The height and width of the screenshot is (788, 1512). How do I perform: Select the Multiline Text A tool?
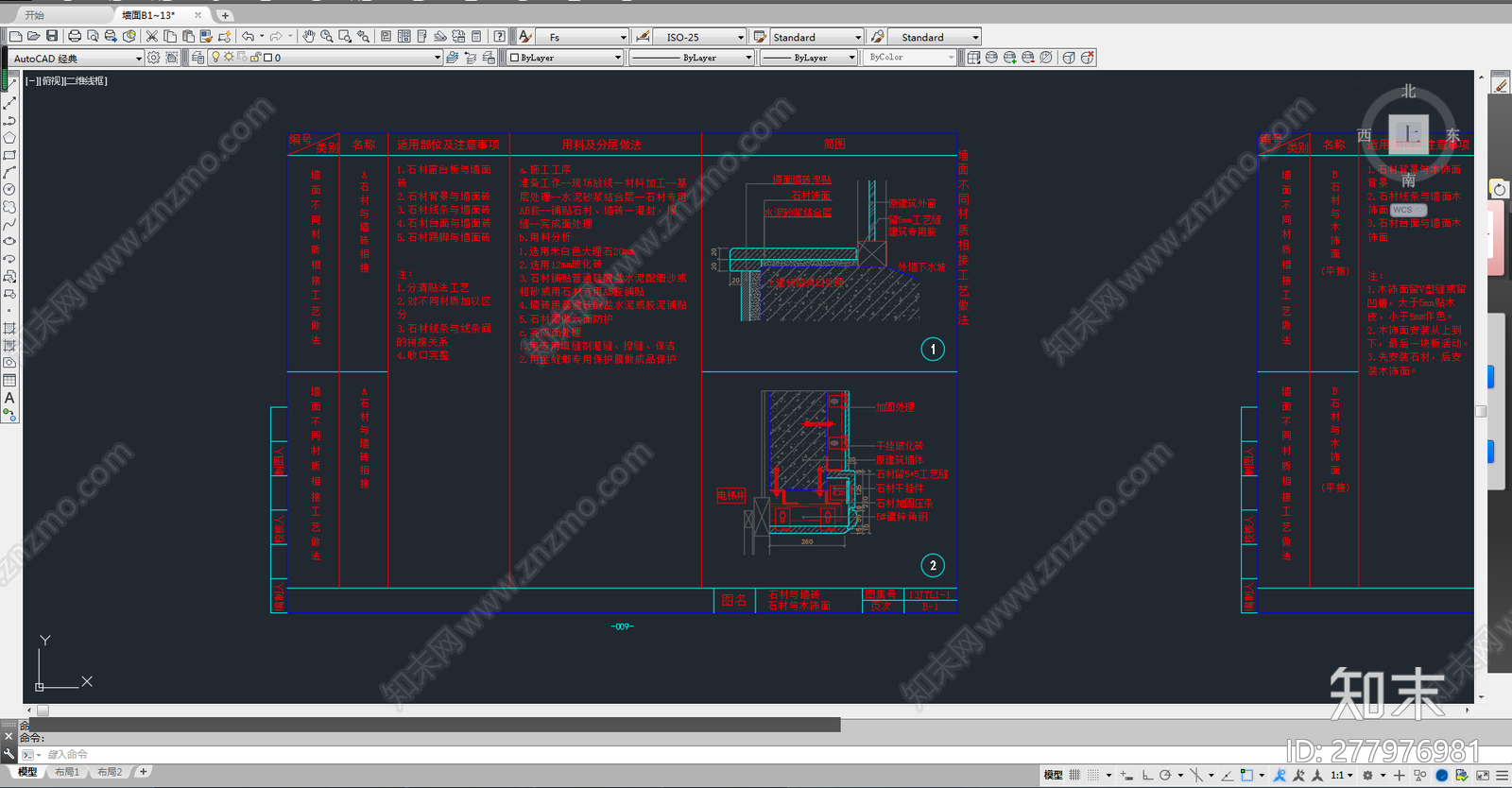9,398
